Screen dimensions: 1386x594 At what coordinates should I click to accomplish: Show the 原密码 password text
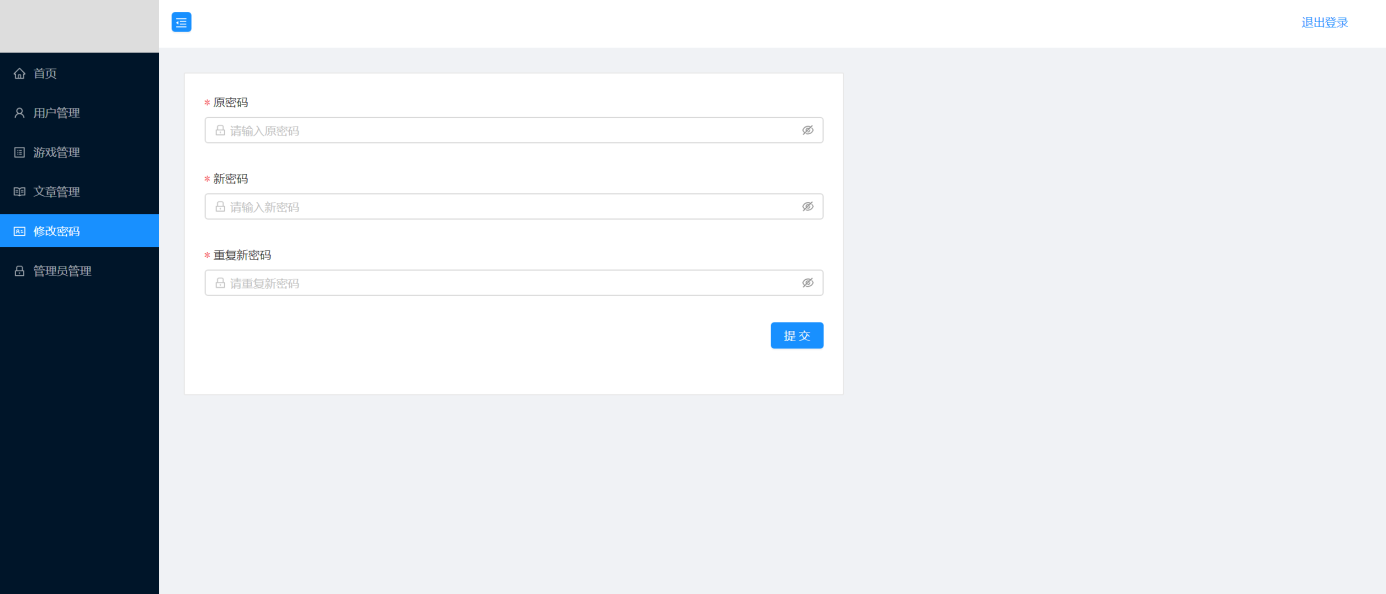[x=808, y=130]
